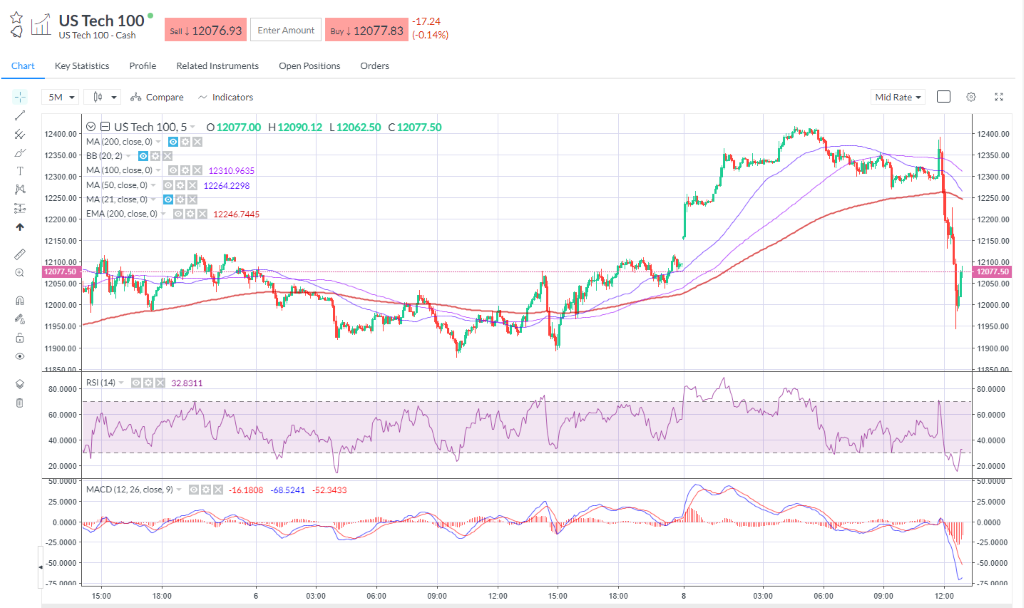Image resolution: width=1024 pixels, height=608 pixels.
Task: Tick the checkbox next to Mid Rate
Action: pos(943,97)
